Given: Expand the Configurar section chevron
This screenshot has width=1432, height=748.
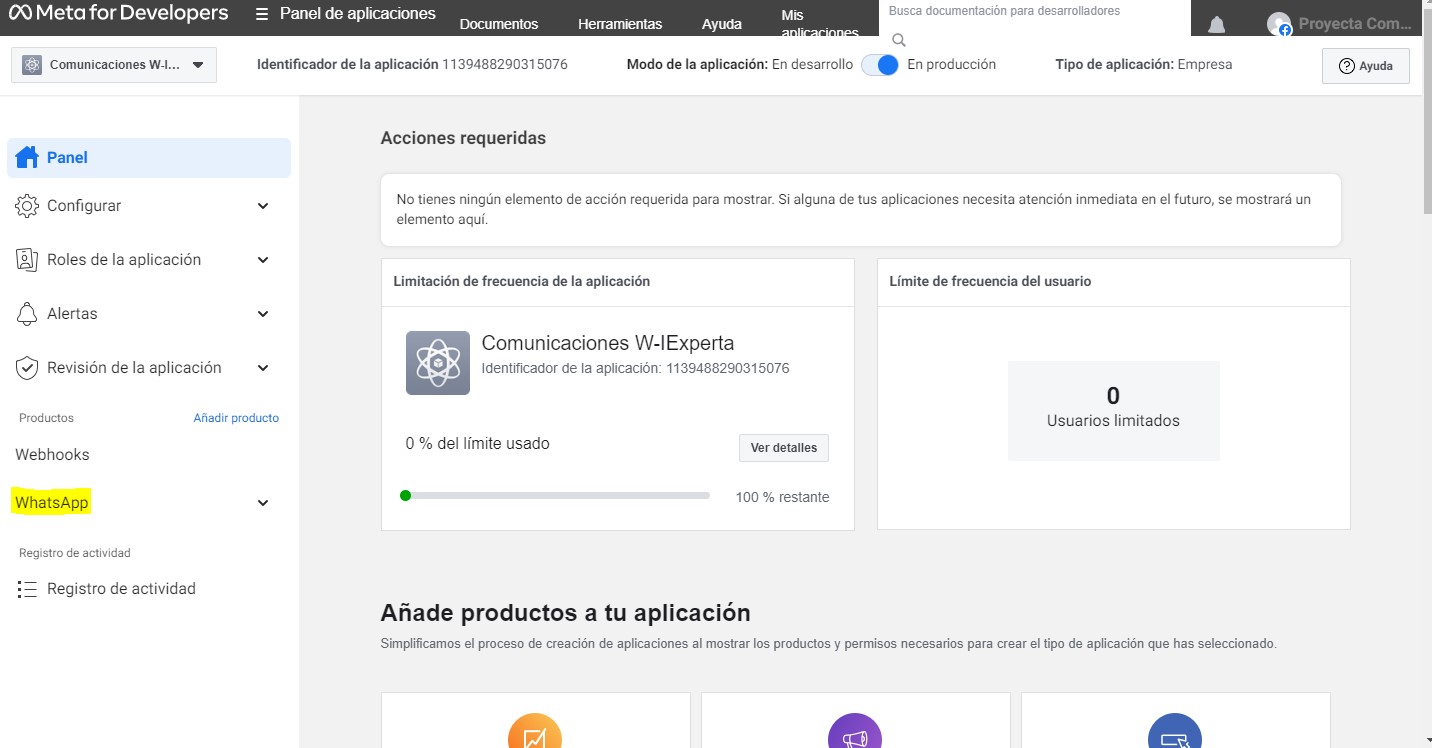Looking at the screenshot, I should click(x=263, y=206).
